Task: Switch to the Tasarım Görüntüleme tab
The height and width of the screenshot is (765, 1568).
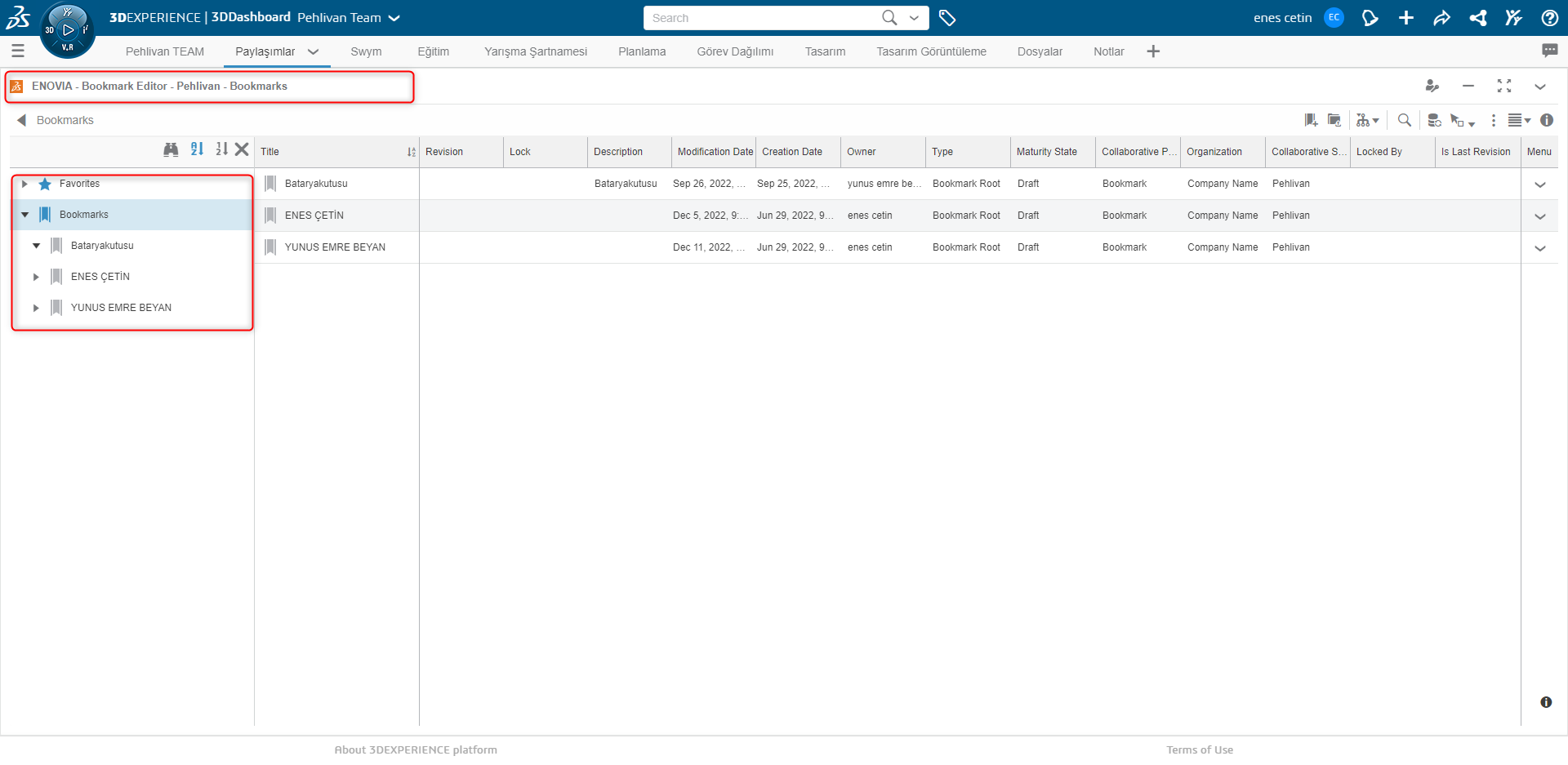Action: (931, 51)
